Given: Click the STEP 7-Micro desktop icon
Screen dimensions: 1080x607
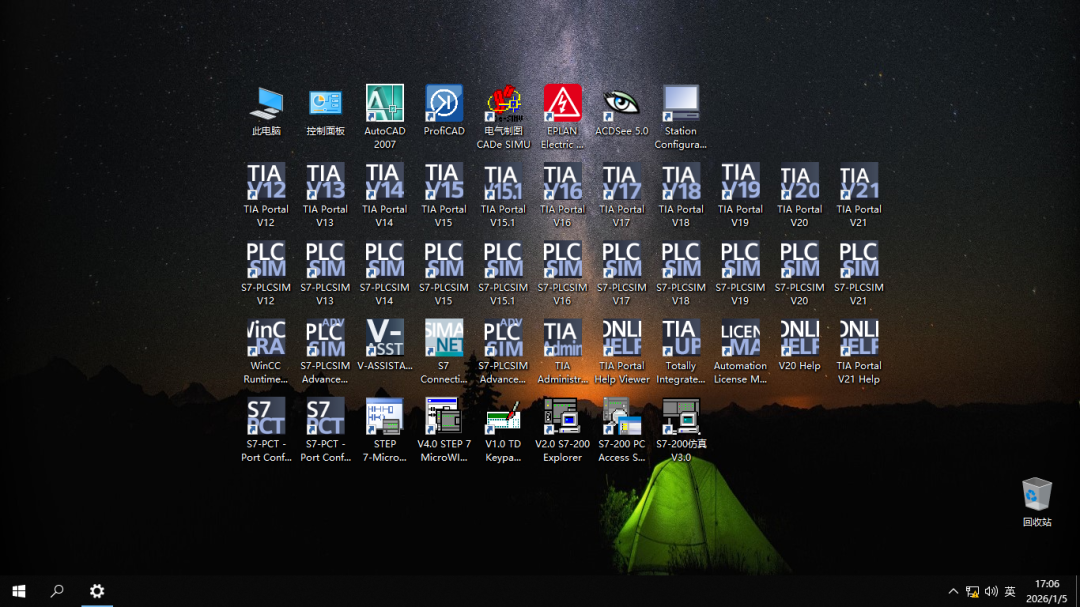Looking at the screenshot, I should tap(385, 417).
